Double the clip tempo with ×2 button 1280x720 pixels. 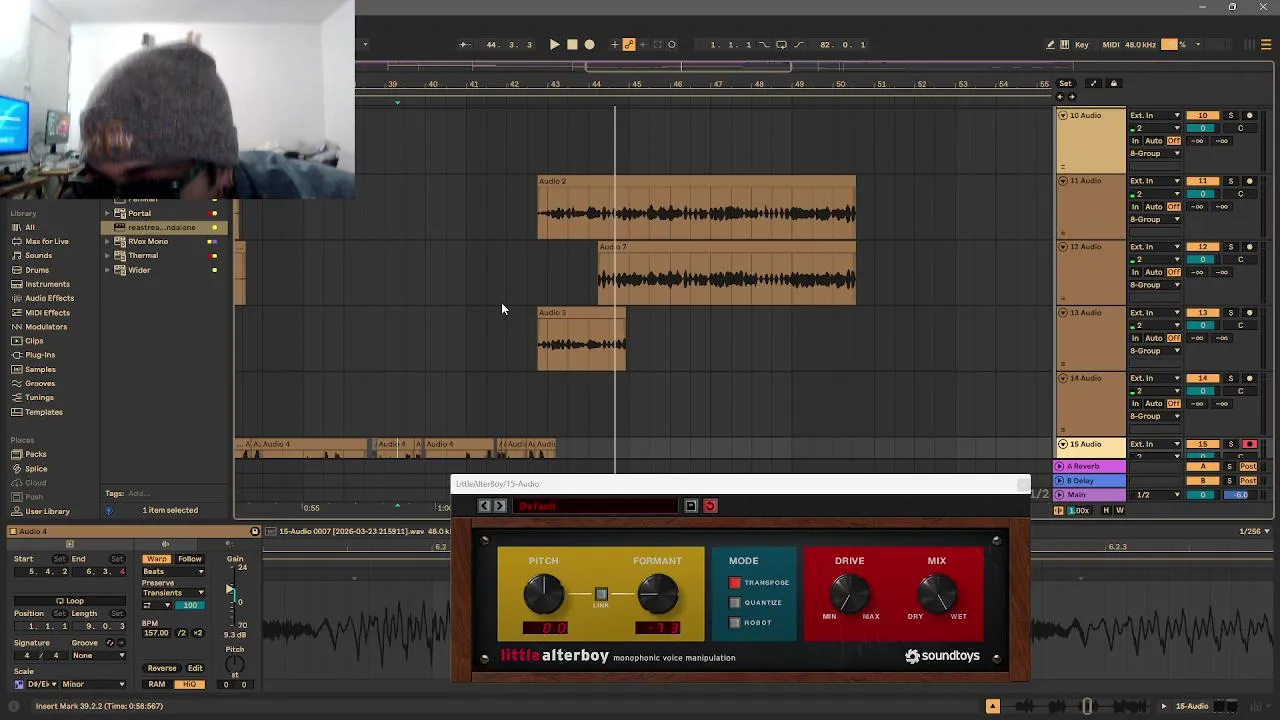tap(197, 633)
